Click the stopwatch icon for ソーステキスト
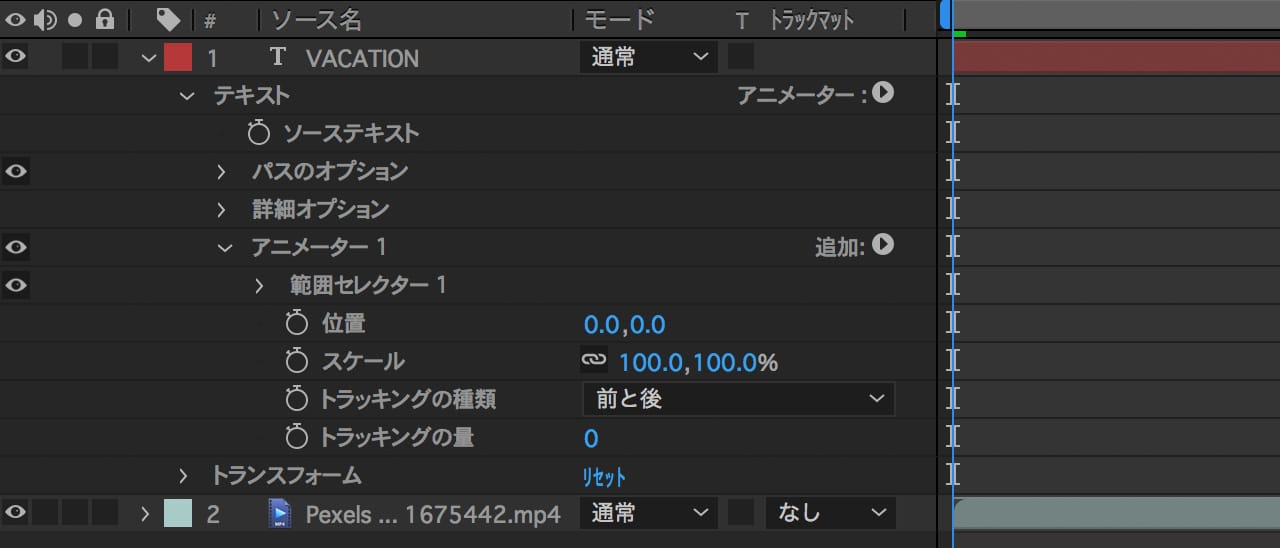 (259, 133)
